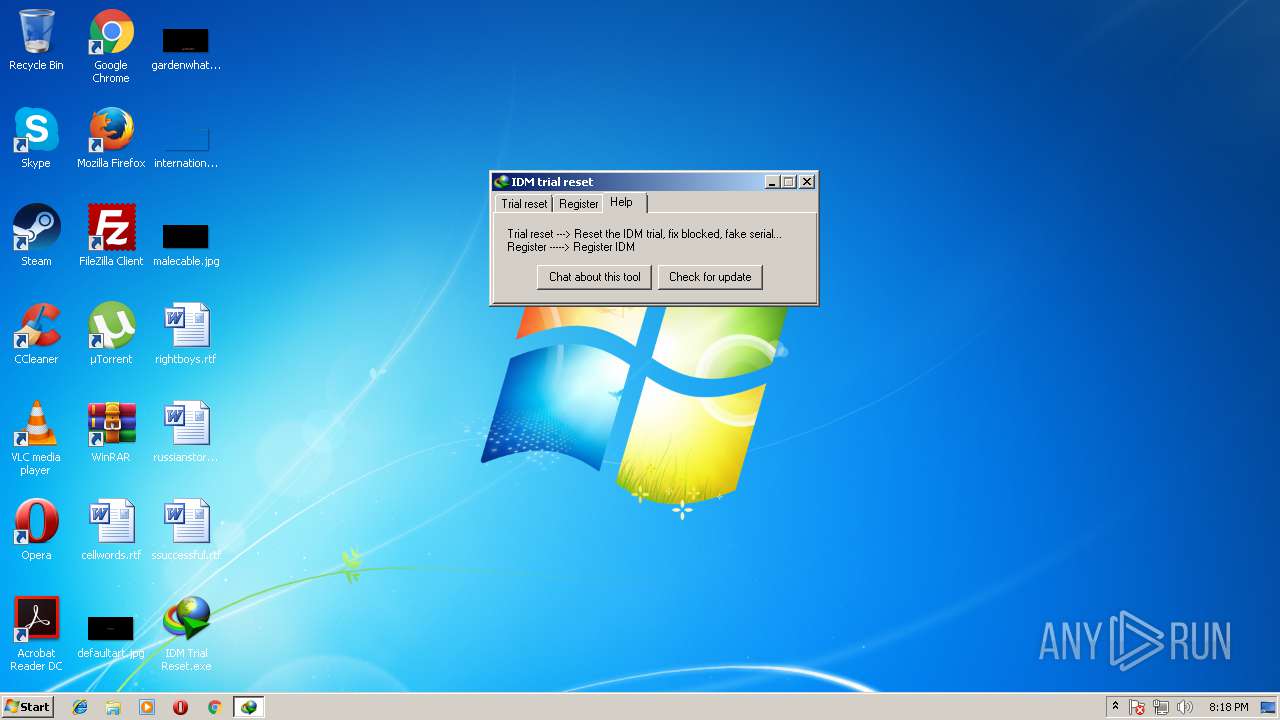Click the 8:18 PM clock

(x=1228, y=707)
